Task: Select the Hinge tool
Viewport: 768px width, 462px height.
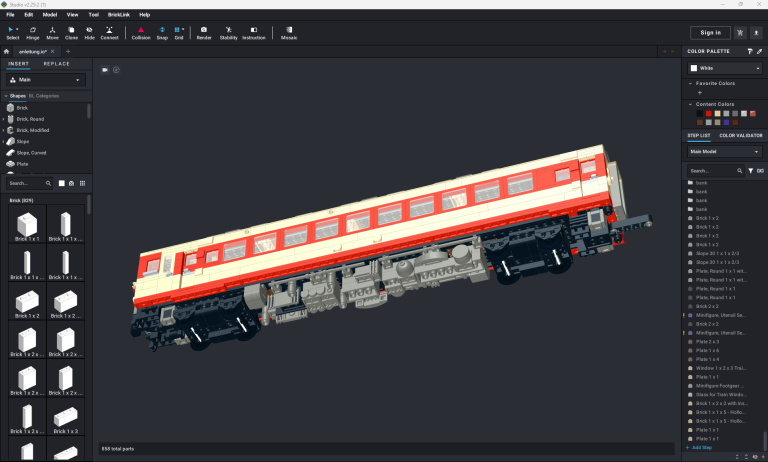Action: pos(33,33)
